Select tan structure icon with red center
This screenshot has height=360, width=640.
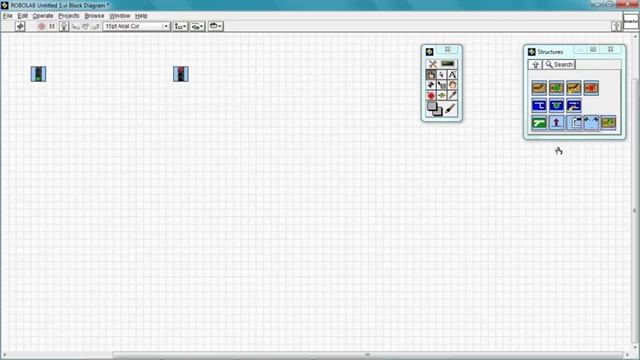(x=591, y=88)
